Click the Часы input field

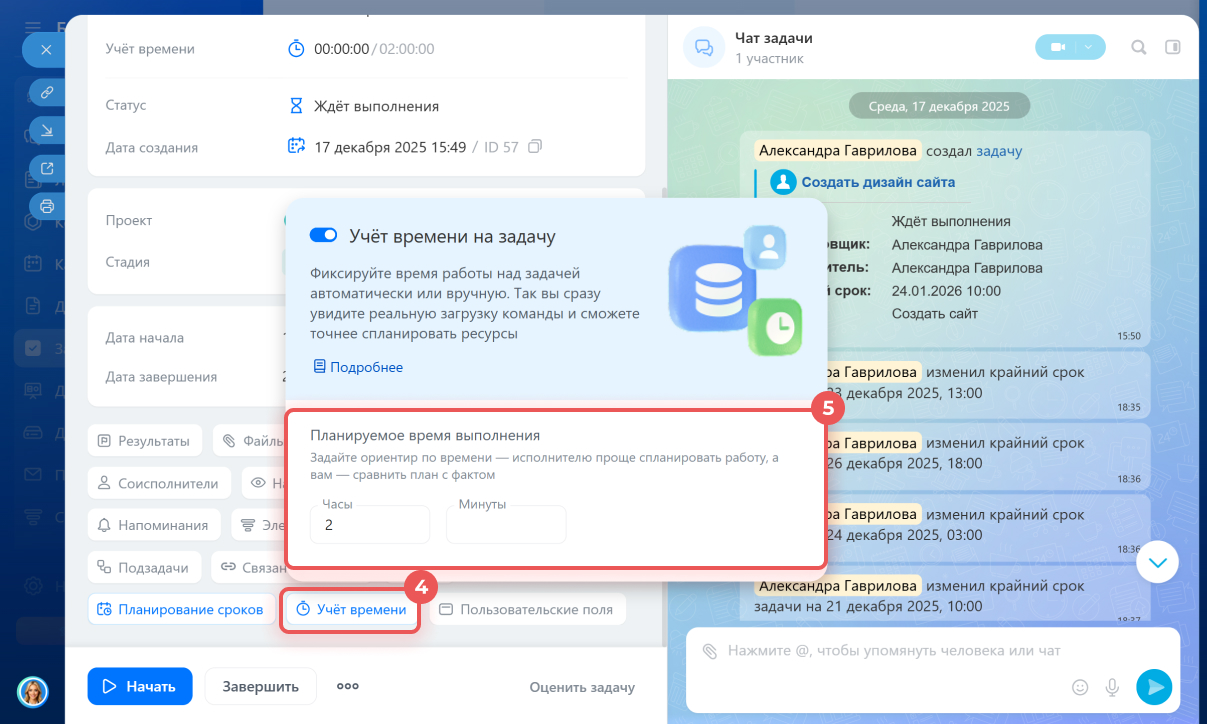click(369, 524)
